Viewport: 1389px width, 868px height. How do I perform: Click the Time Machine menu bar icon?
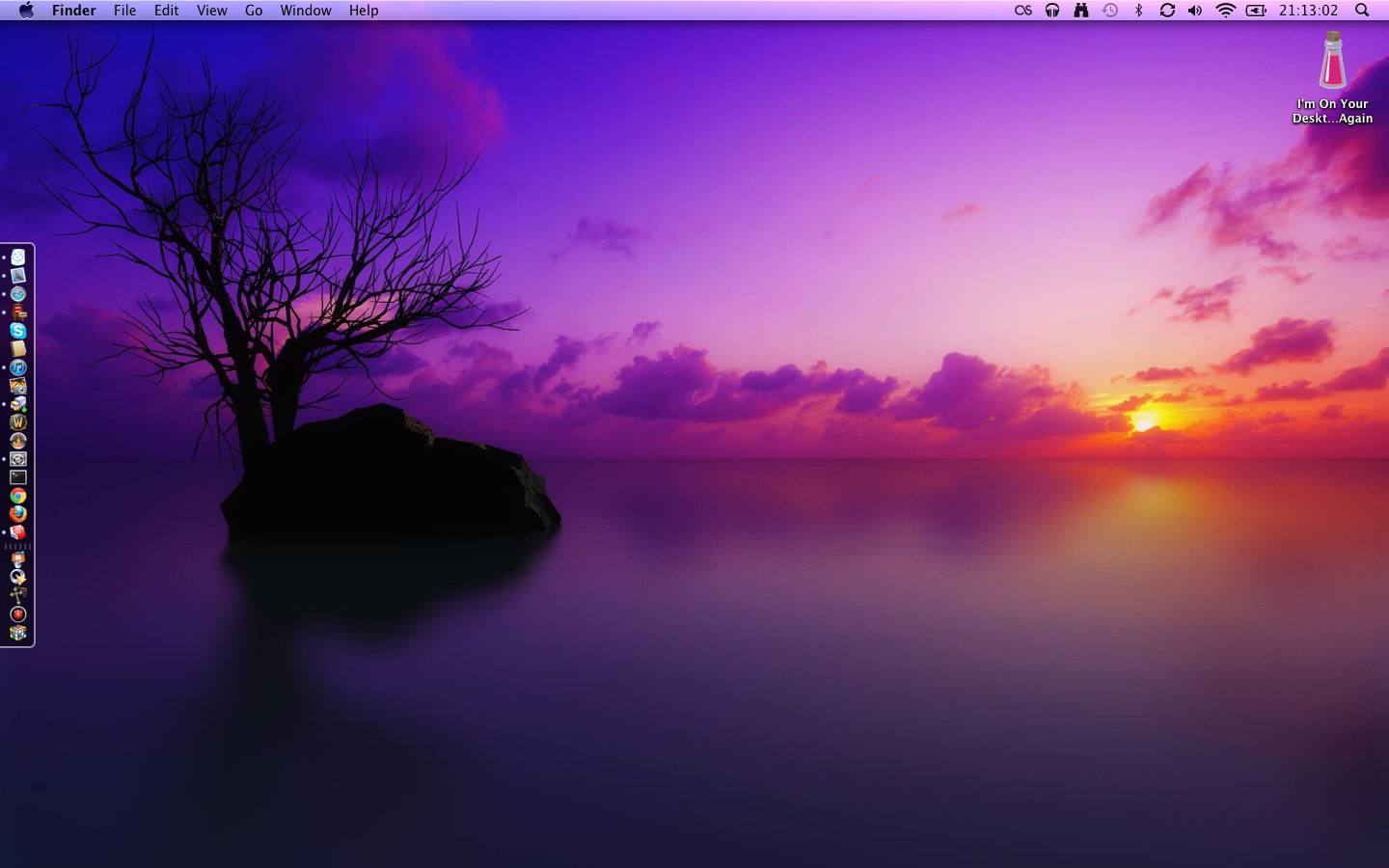pyautogui.click(x=1110, y=11)
